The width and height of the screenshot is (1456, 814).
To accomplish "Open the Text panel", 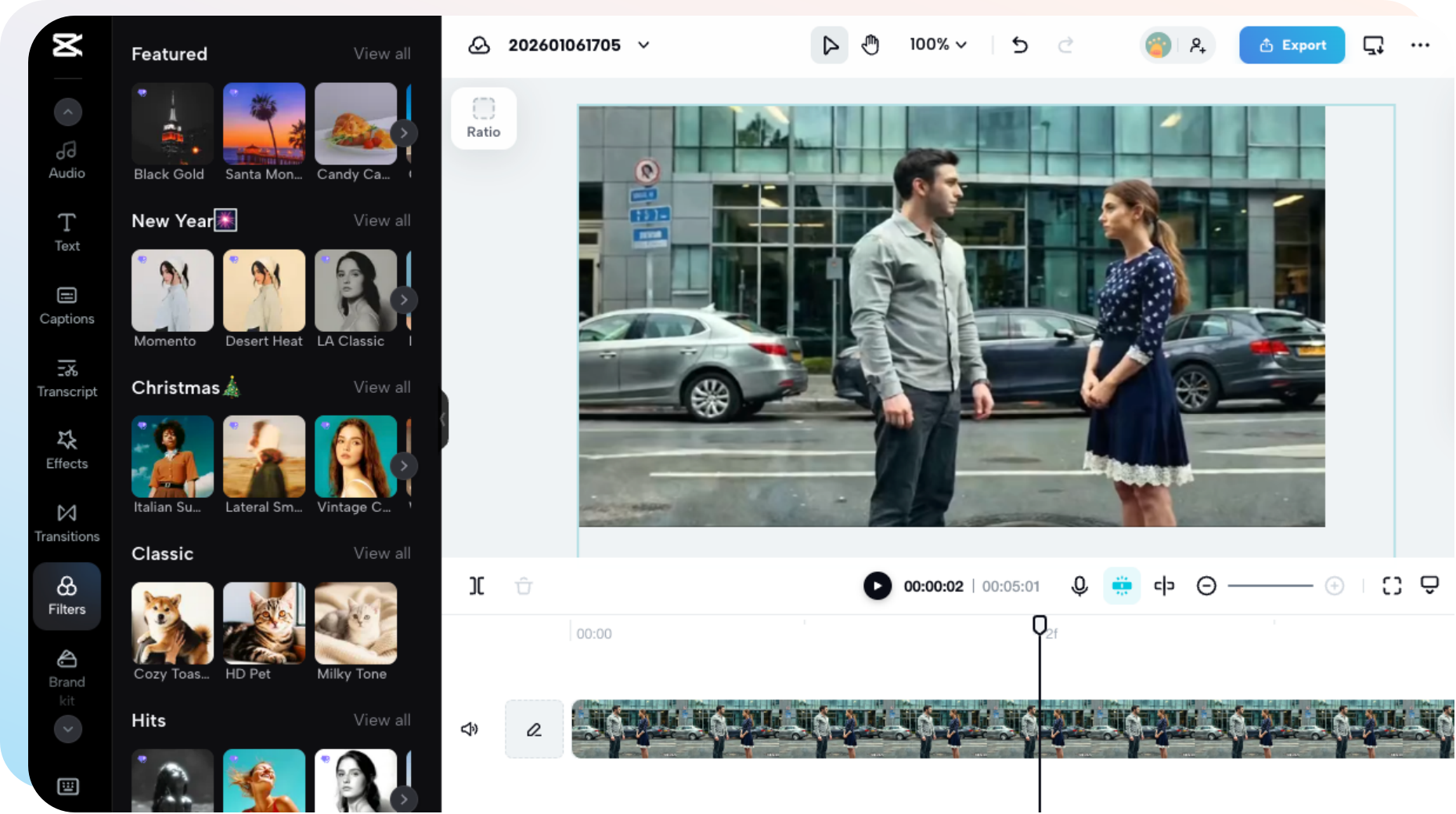I will click(67, 232).
